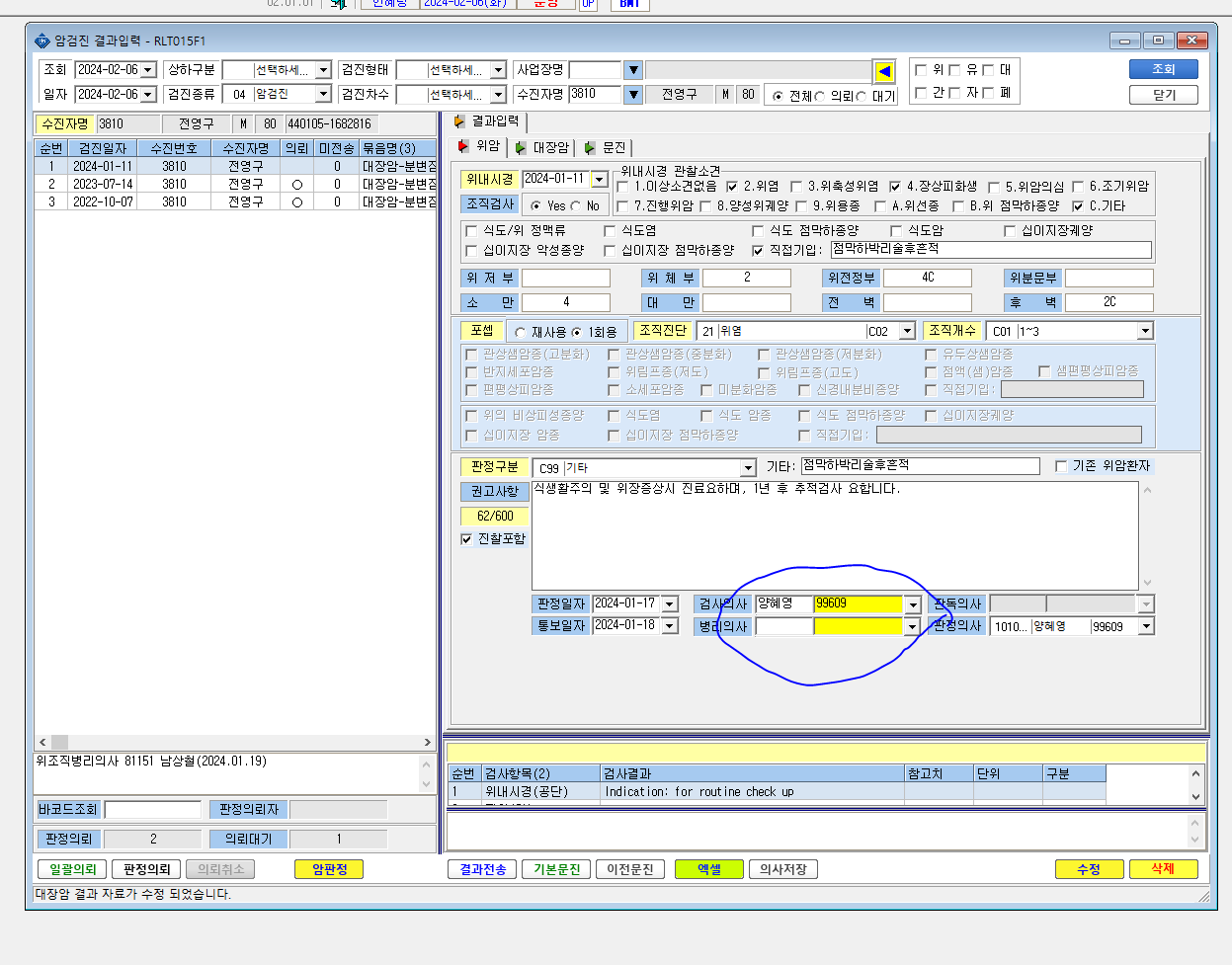This screenshot has width=1232, height=965.
Task: Click the 결과전송 button
Action: (x=483, y=869)
